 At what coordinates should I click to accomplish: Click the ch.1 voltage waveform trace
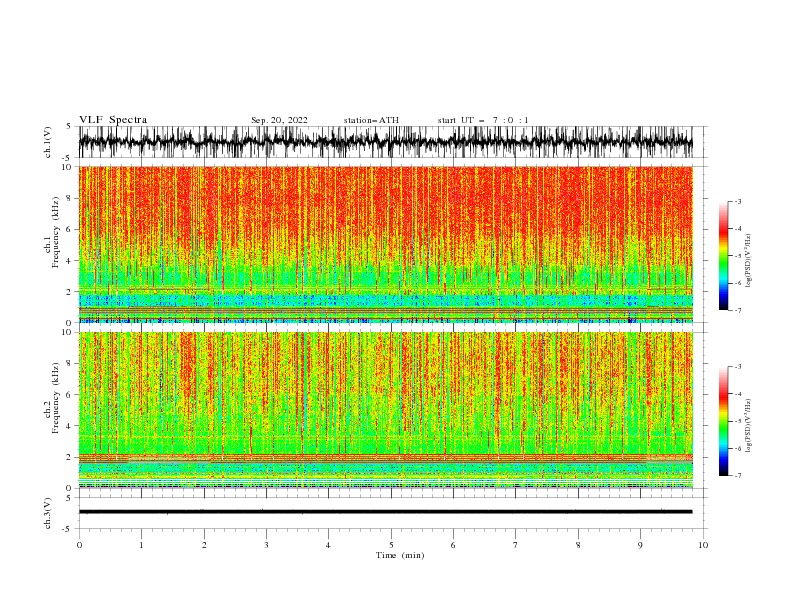pyautogui.click(x=385, y=142)
